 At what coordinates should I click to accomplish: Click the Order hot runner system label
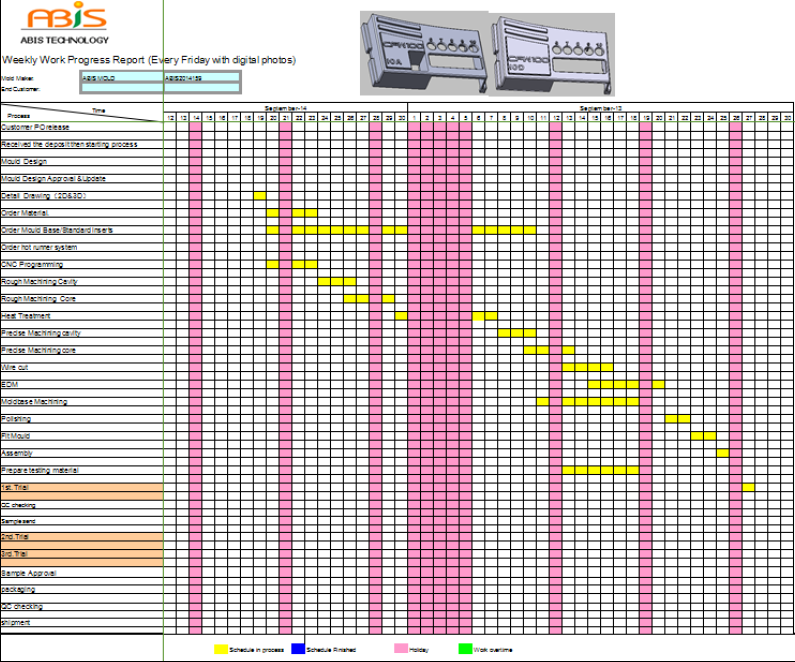point(40,247)
